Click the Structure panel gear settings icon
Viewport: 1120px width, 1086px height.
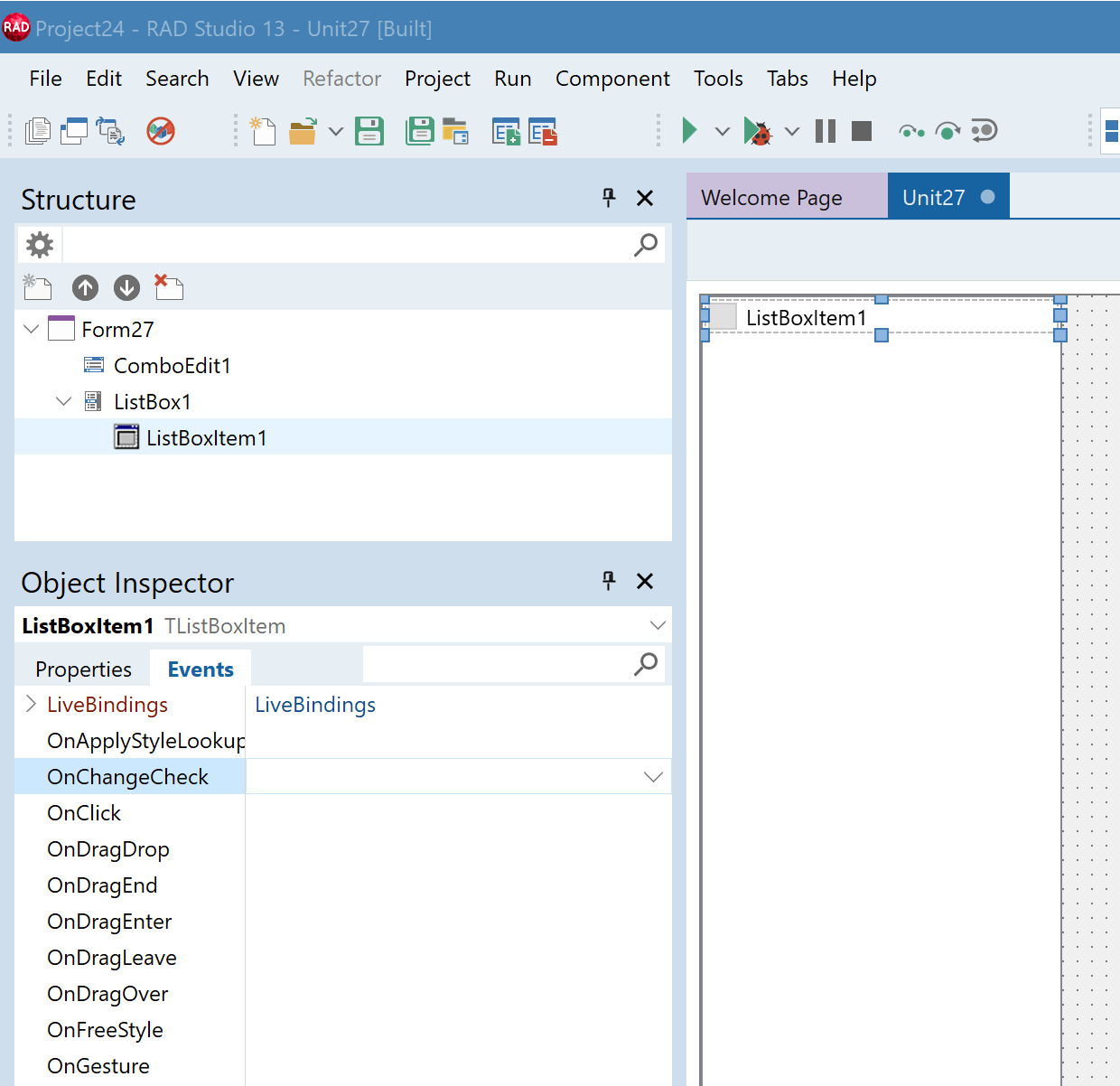pyautogui.click(x=40, y=245)
